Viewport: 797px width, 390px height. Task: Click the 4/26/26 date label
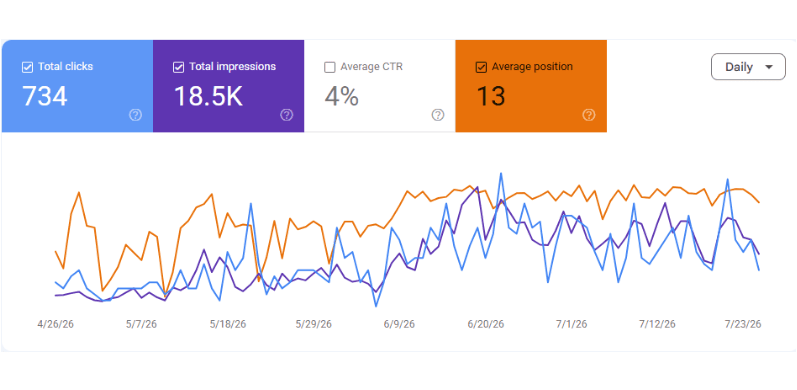point(55,324)
